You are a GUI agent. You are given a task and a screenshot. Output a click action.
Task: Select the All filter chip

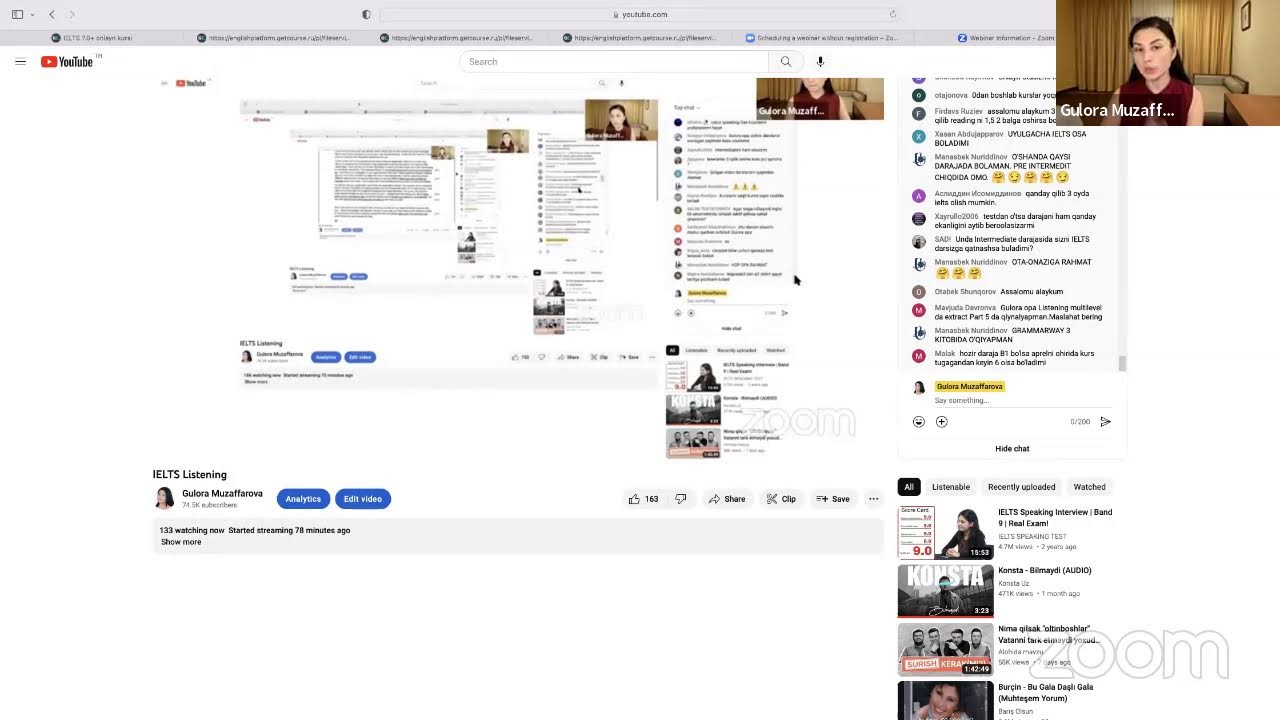tap(909, 487)
